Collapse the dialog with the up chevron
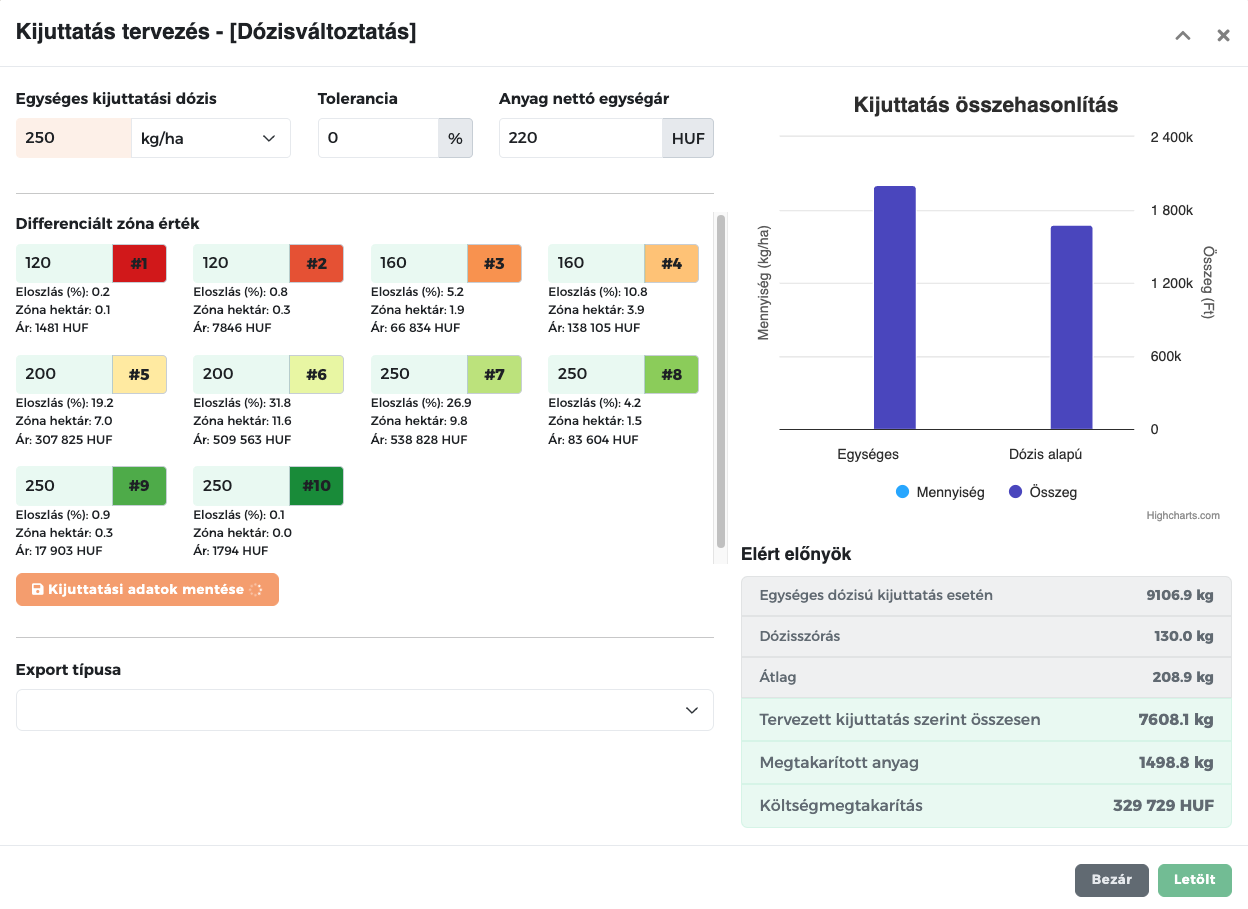 1183,35
